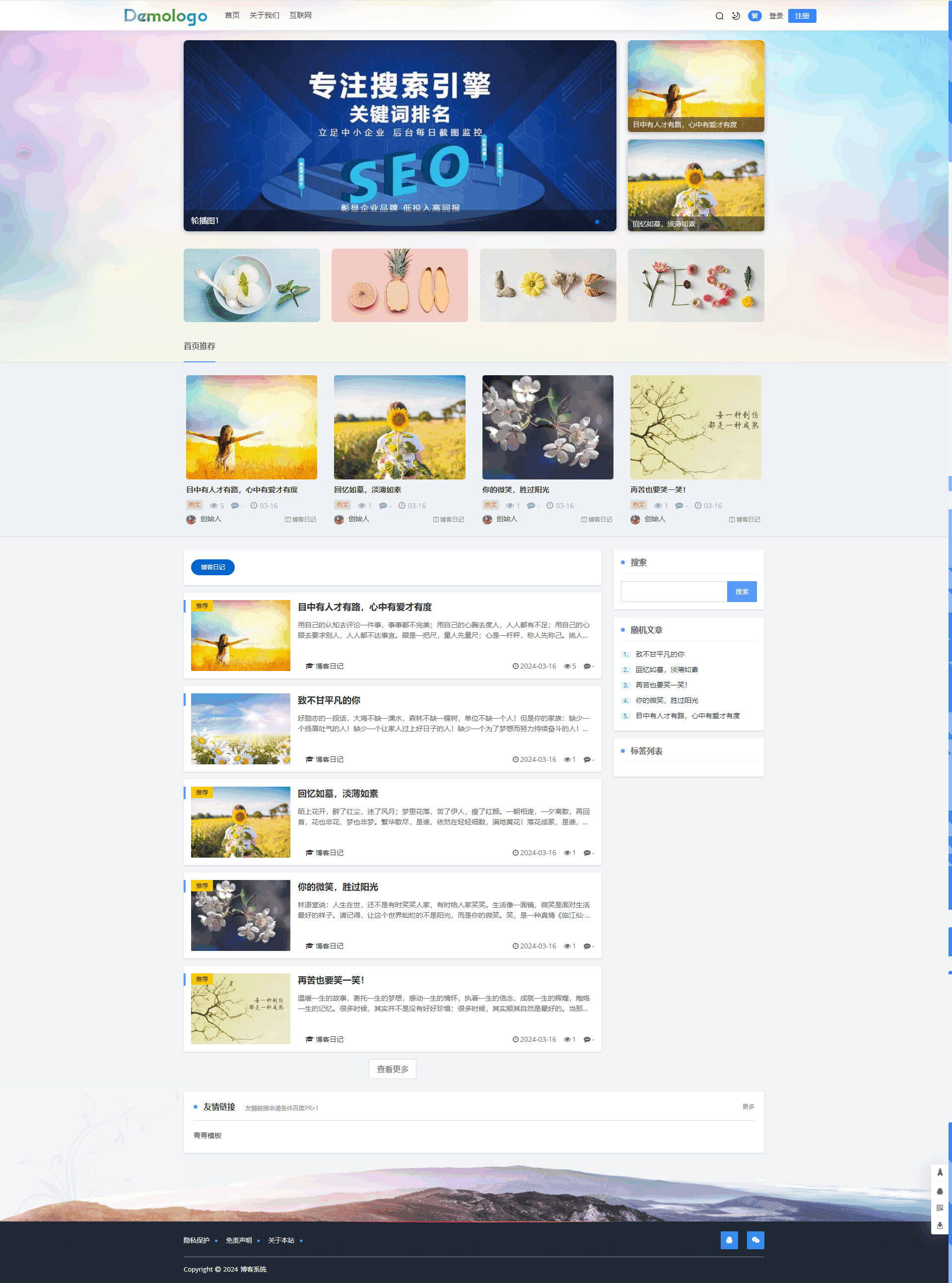Click the comment bubble icon under 你的微笑 card

[x=531, y=506]
